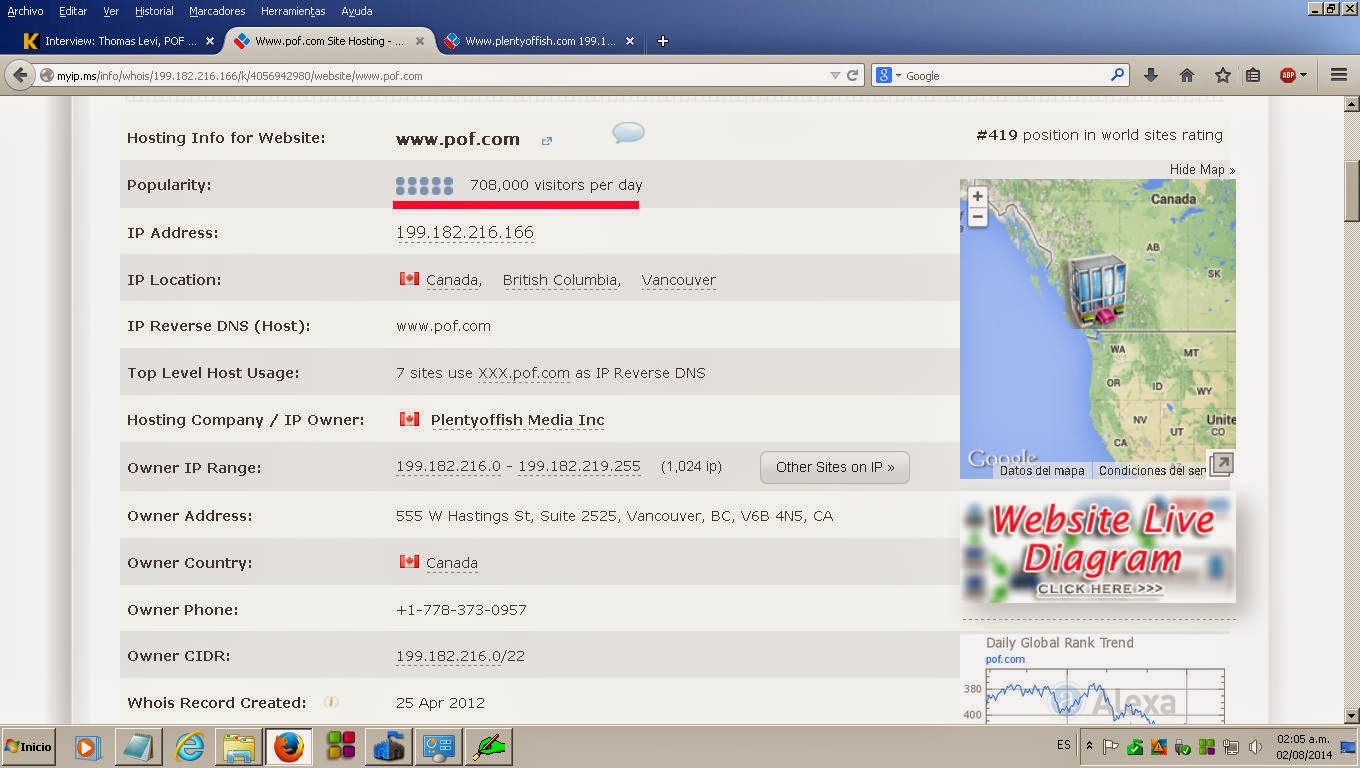
Task: Open the Inicio start button
Action: 28,747
